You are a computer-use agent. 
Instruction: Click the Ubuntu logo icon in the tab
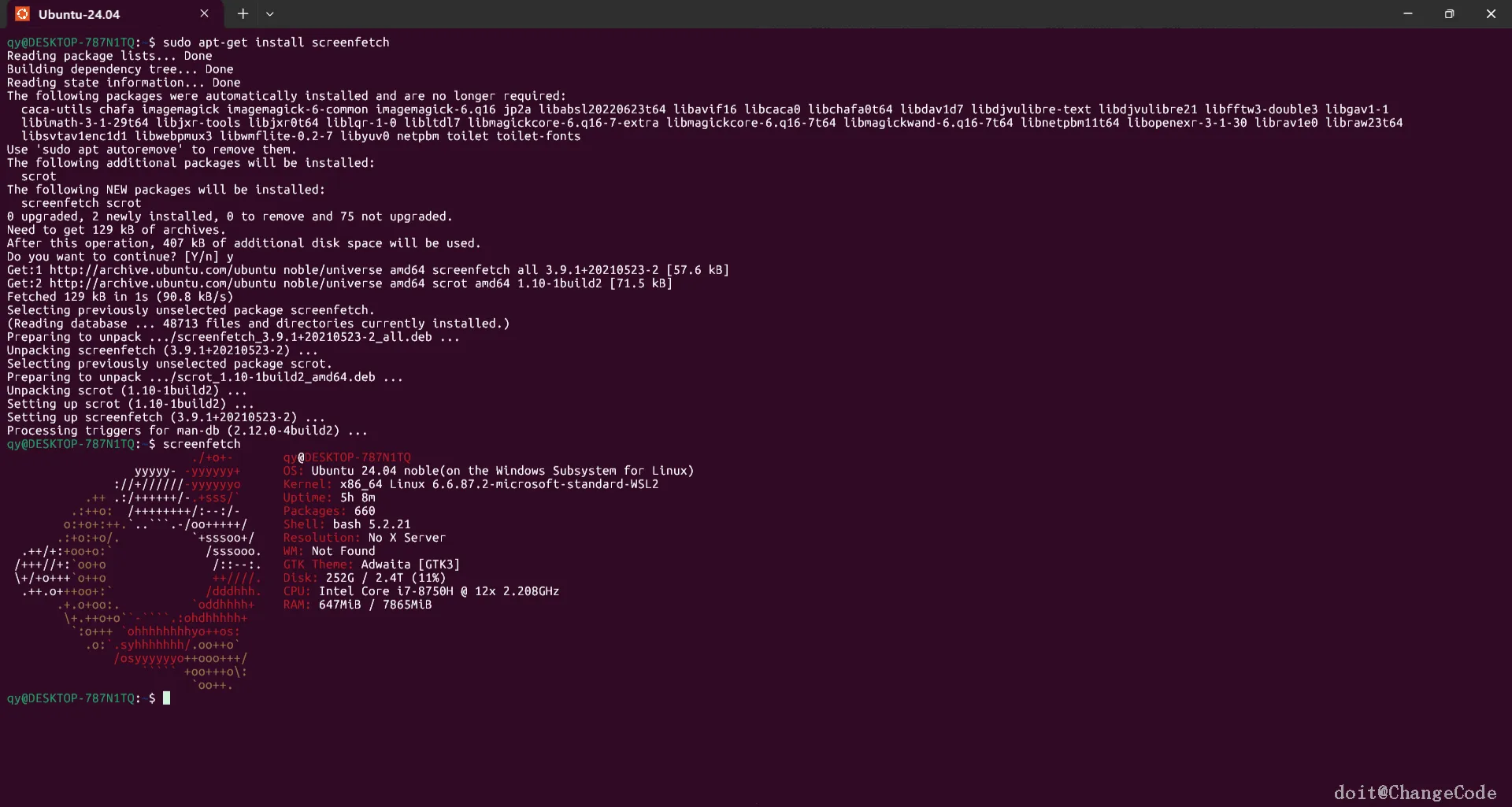[22, 14]
